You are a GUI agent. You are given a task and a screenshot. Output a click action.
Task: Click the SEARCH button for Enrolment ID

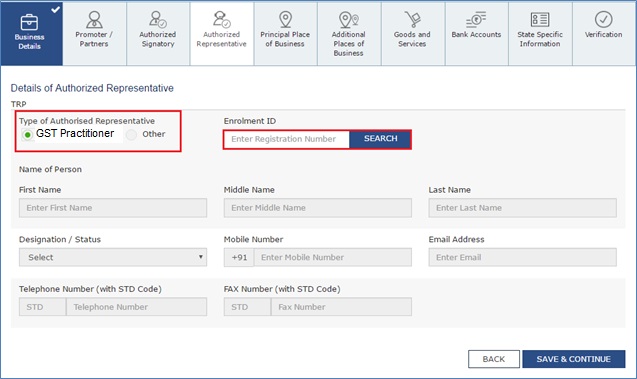coord(380,139)
